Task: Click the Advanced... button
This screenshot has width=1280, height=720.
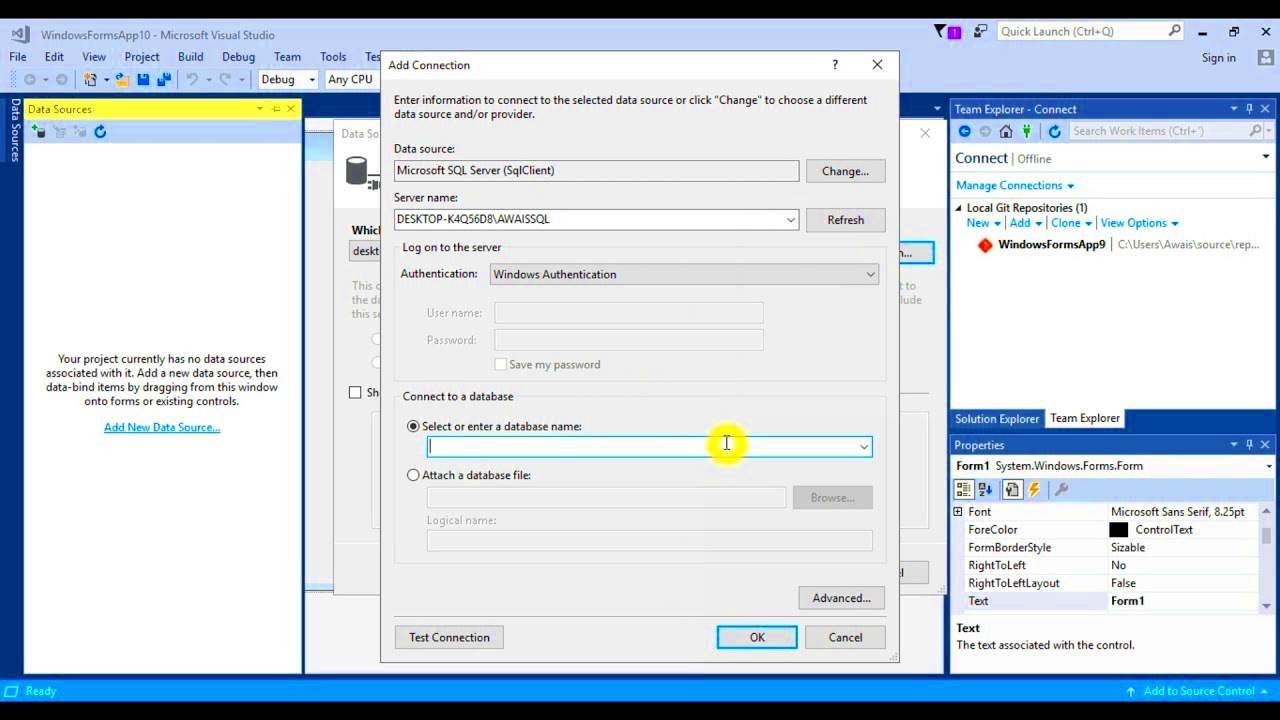Action: [x=841, y=598]
